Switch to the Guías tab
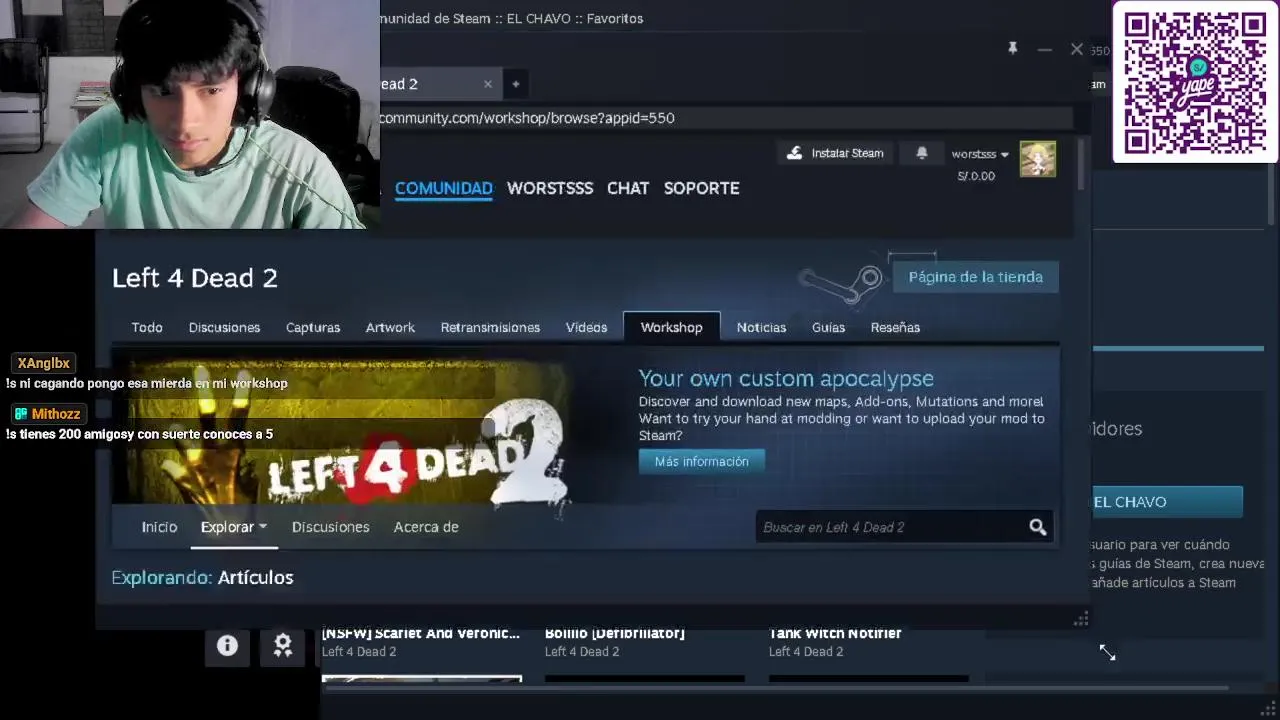1280x720 pixels. coord(828,327)
